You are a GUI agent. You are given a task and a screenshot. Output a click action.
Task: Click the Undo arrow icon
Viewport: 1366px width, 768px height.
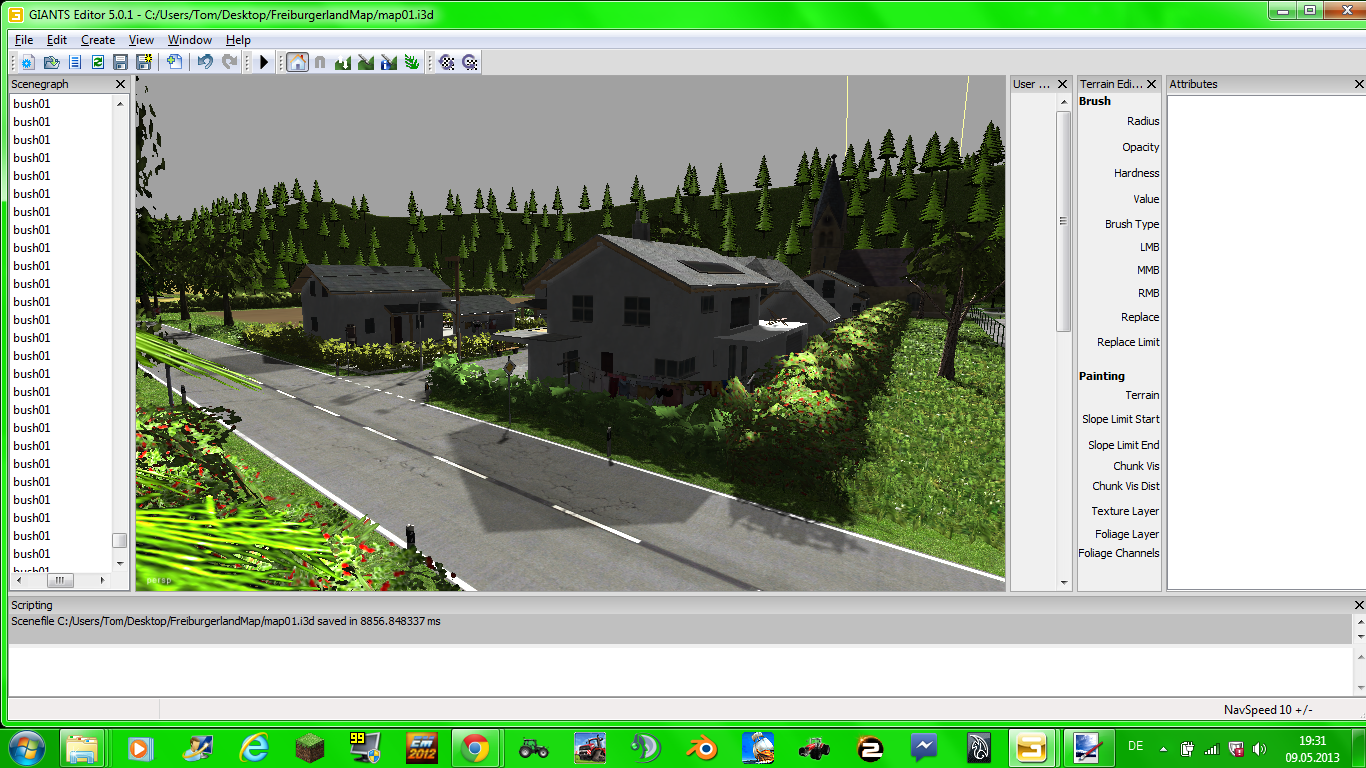(x=205, y=62)
